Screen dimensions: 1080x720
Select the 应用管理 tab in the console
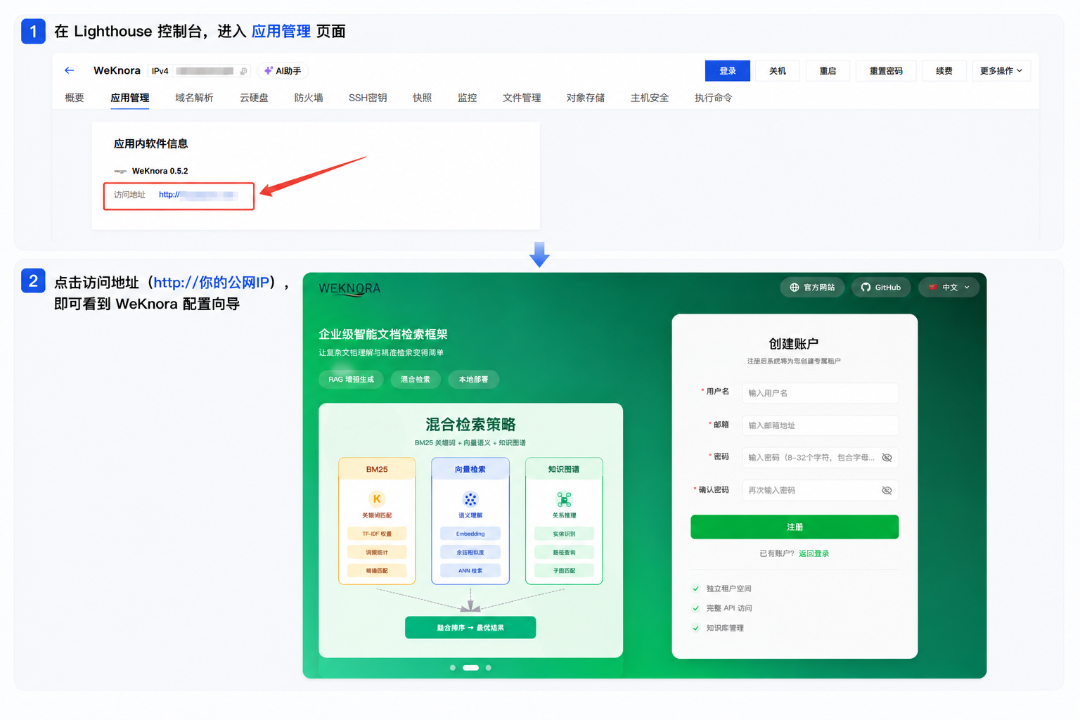129,98
